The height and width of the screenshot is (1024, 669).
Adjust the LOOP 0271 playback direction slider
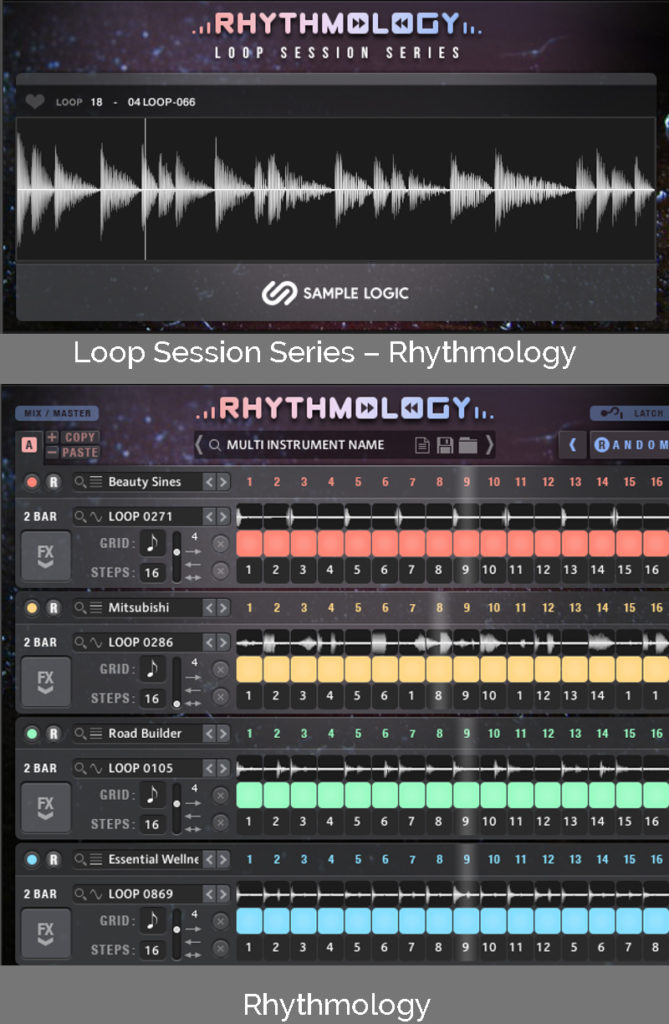[x=176, y=556]
